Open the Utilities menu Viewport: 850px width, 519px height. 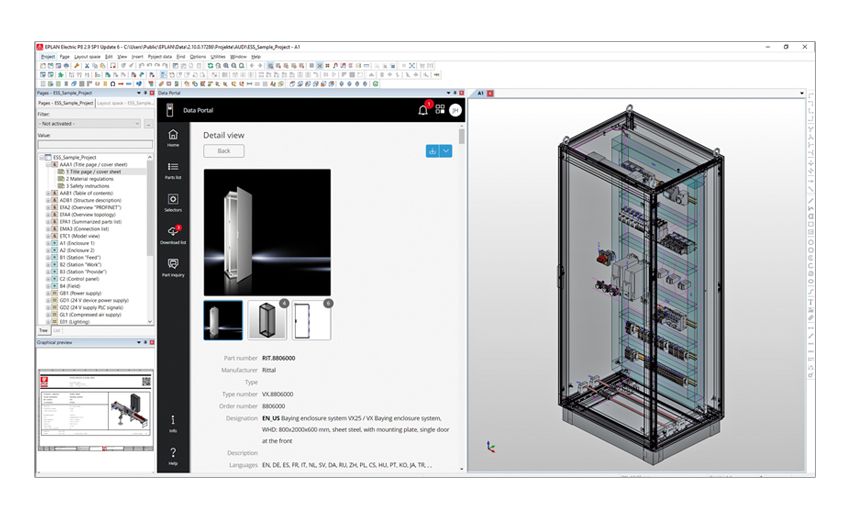tap(217, 56)
